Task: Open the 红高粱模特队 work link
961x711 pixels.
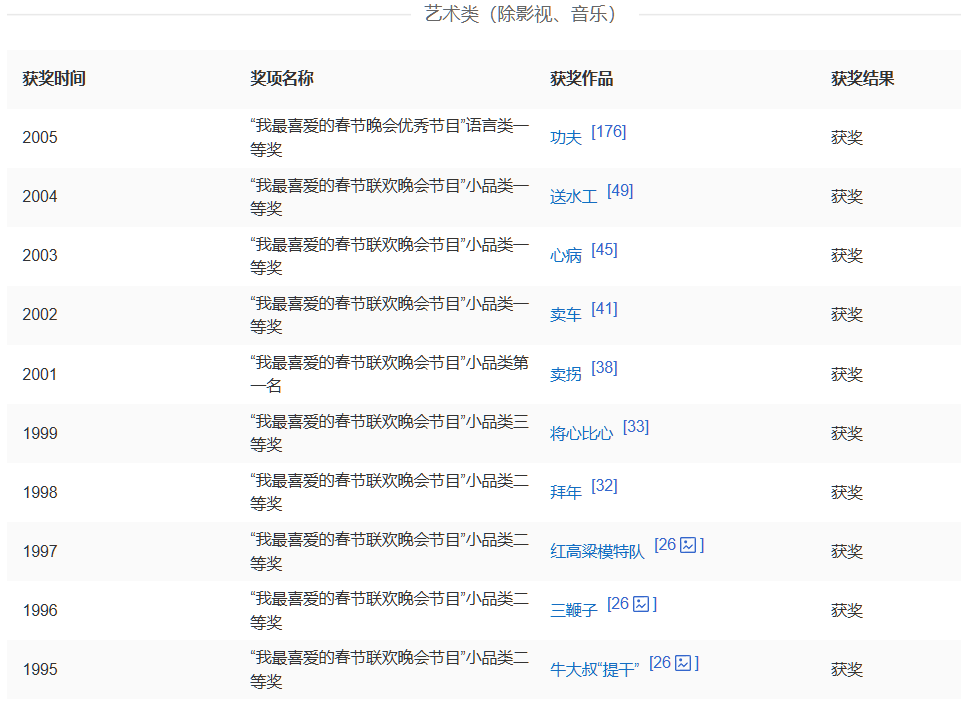Action: pos(597,552)
